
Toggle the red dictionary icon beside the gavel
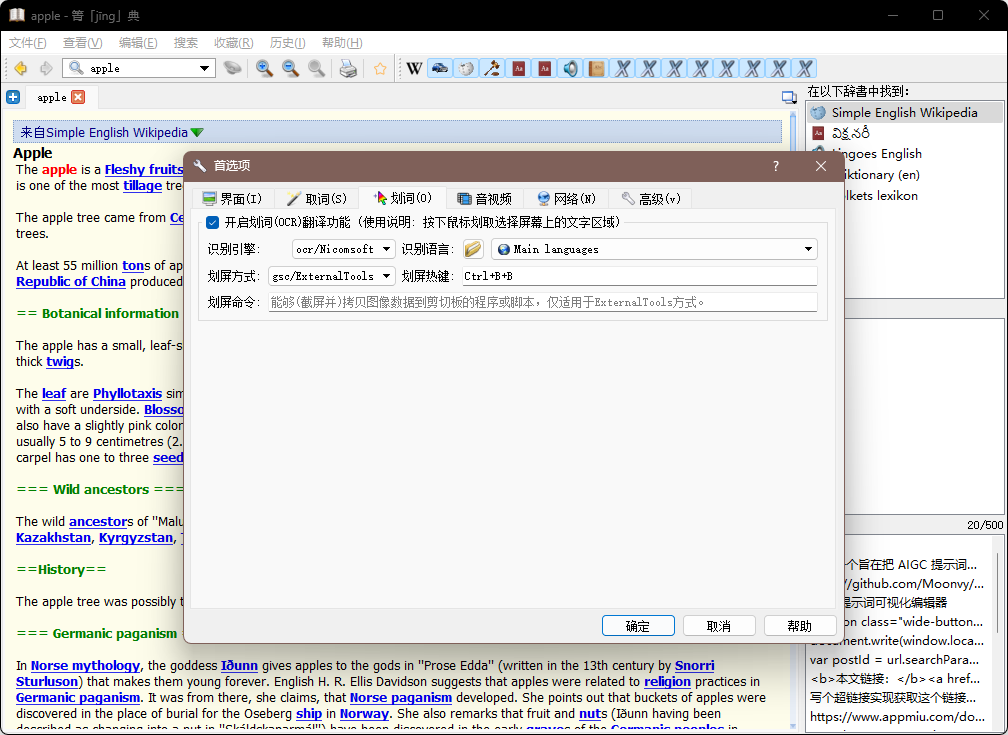[518, 68]
